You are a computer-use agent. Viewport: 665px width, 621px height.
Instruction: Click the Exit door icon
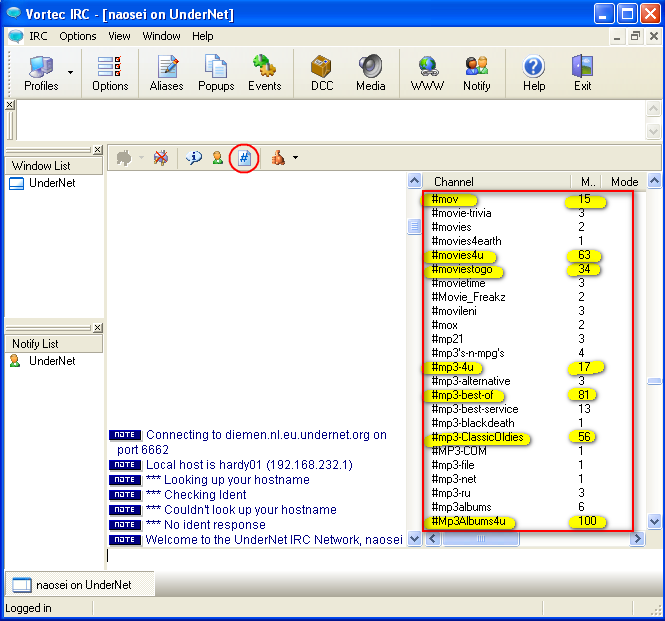click(x=582, y=73)
